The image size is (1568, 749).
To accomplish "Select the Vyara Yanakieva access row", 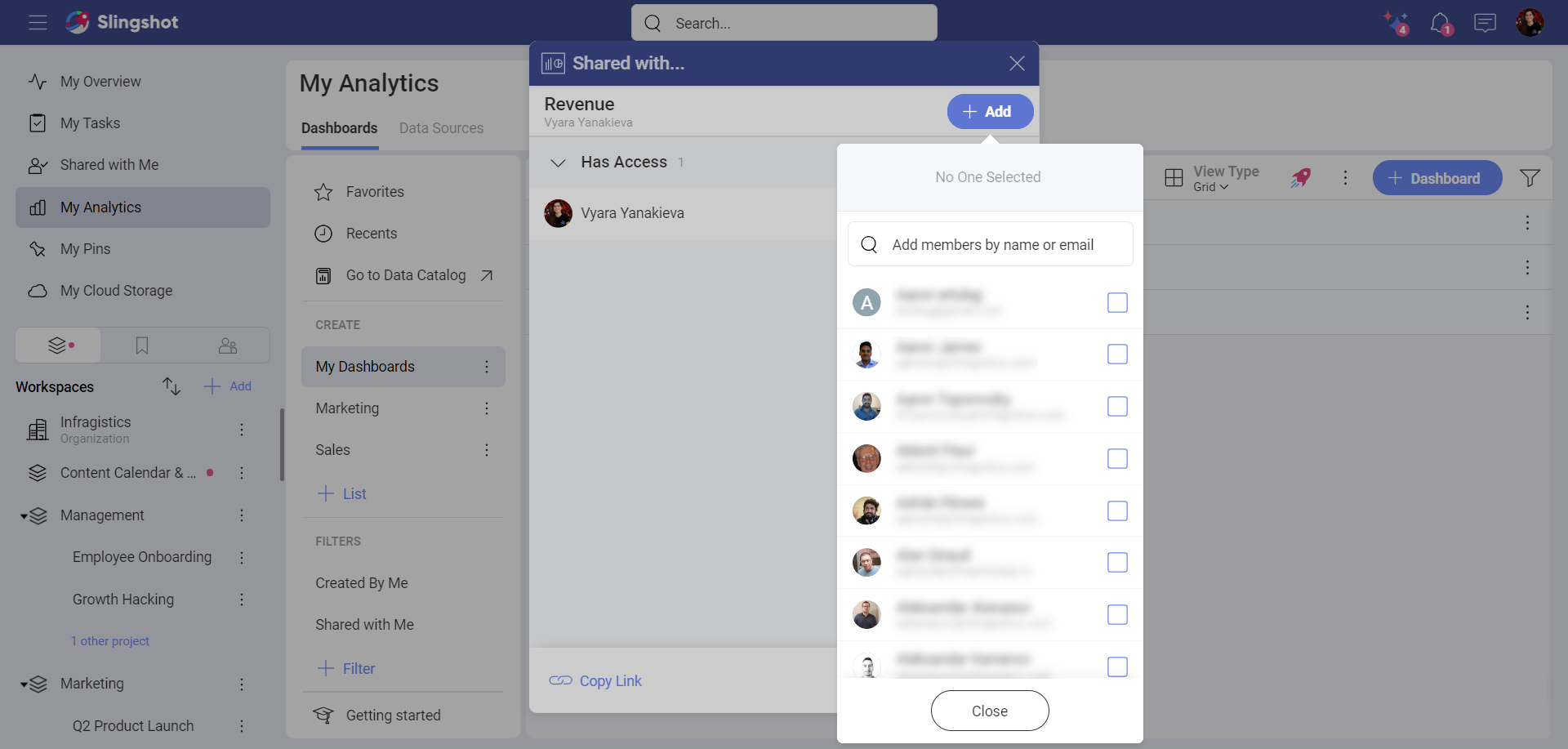I will click(683, 213).
